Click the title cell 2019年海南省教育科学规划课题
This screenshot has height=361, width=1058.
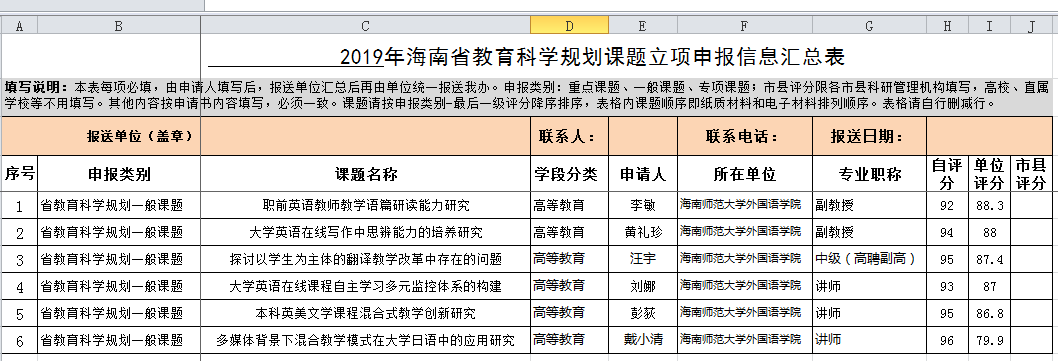coord(593,55)
